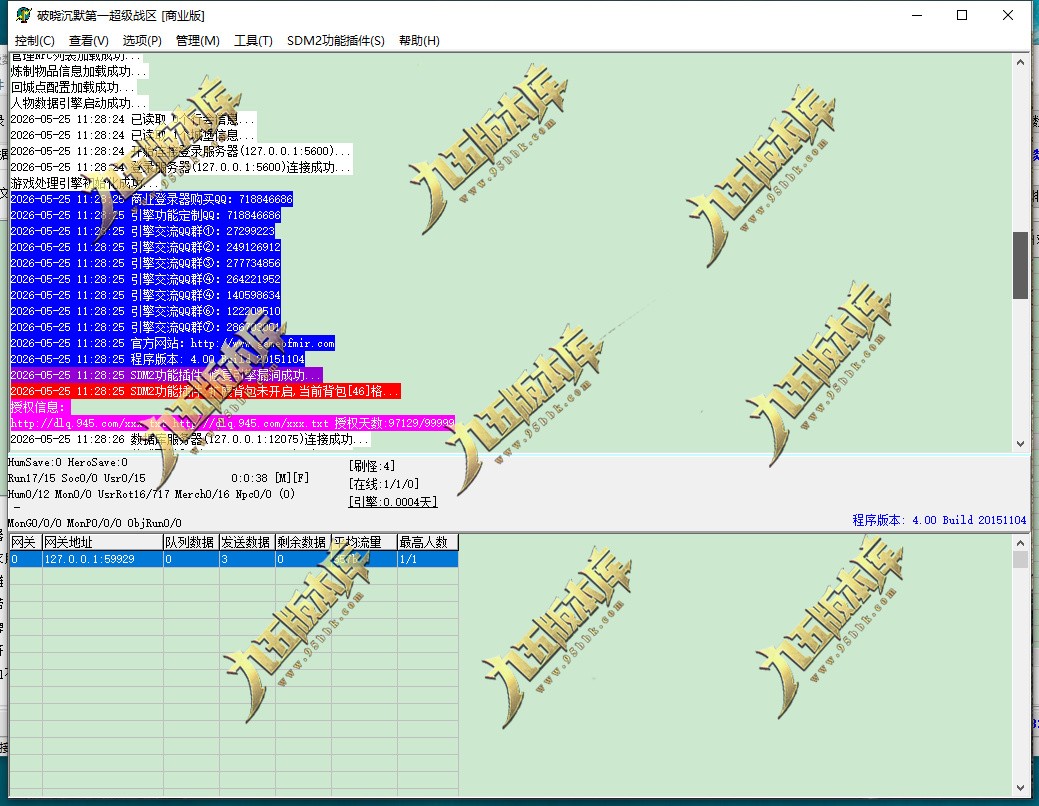
Task: Click the 回城点配置加载成功 log line
Action: (73, 87)
